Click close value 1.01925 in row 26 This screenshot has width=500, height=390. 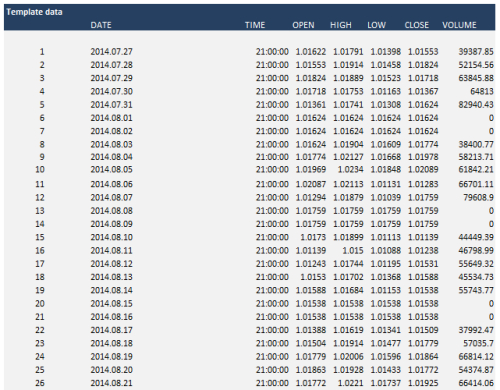pyautogui.click(x=423, y=383)
